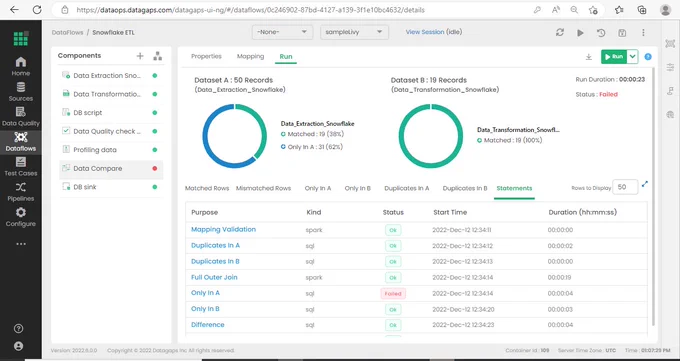This screenshot has width=680, height=361.
Task: Open the -None- dropdown
Action: click(x=282, y=32)
